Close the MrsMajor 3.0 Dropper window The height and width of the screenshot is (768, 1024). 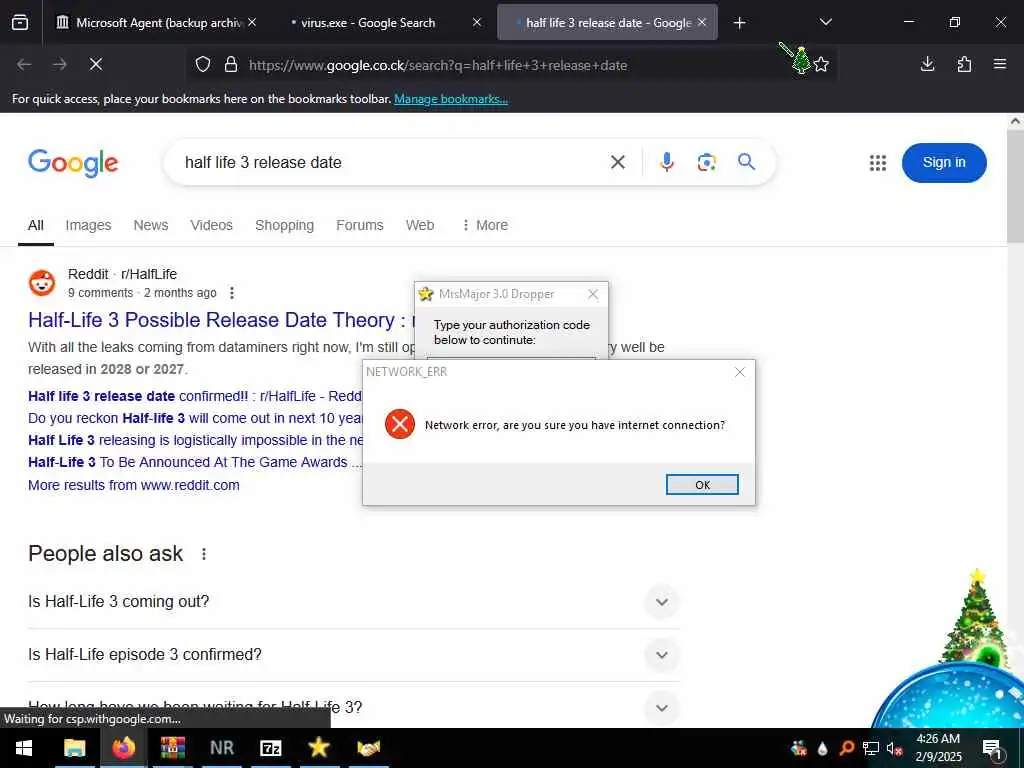[593, 295]
